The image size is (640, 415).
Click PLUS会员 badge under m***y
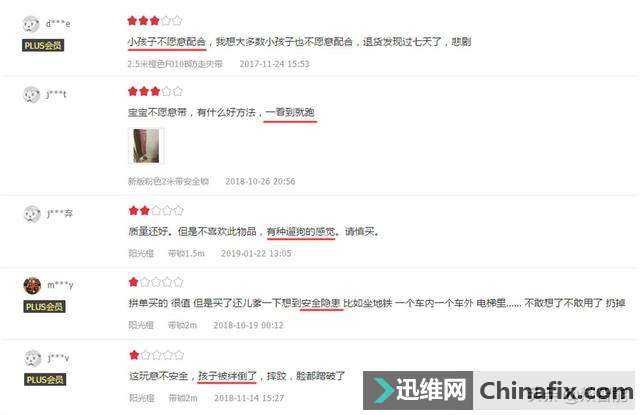pyautogui.click(x=44, y=306)
